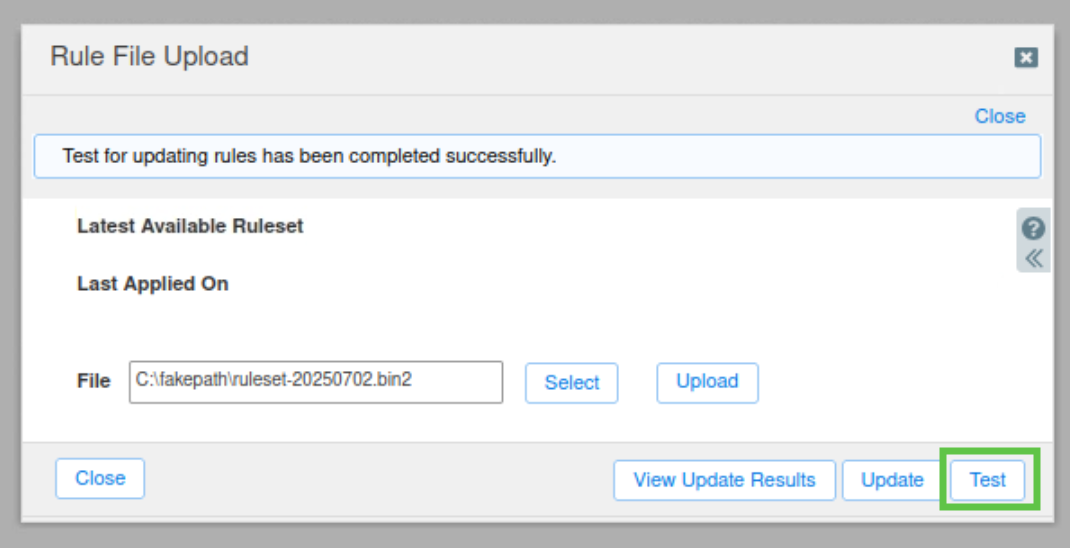Click the File label beside the input
The image size is (1070, 548).
coord(94,381)
